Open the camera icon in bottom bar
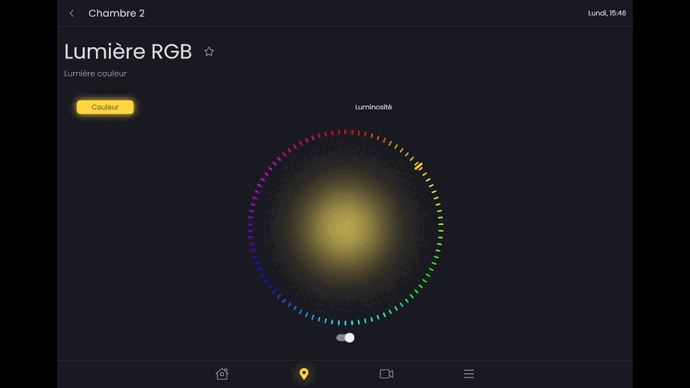This screenshot has height=388, width=690. [x=386, y=373]
